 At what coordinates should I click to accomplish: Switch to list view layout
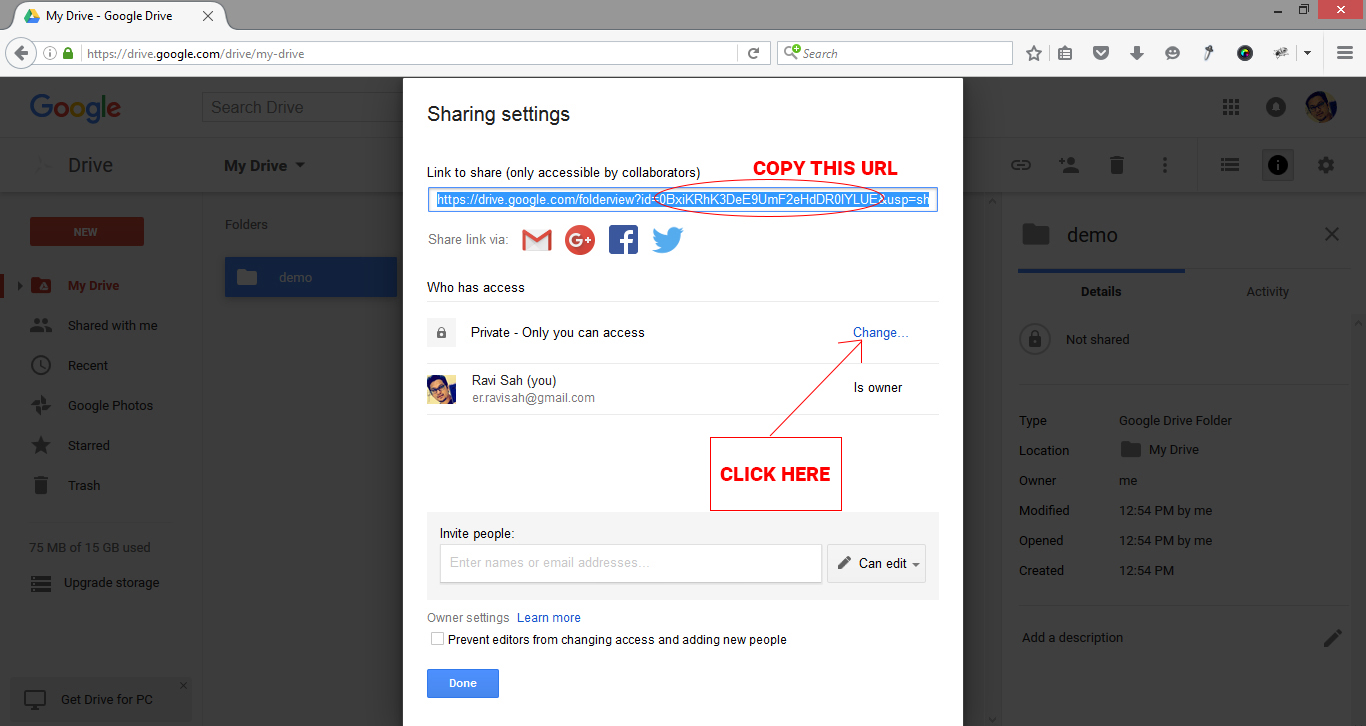coord(1229,164)
